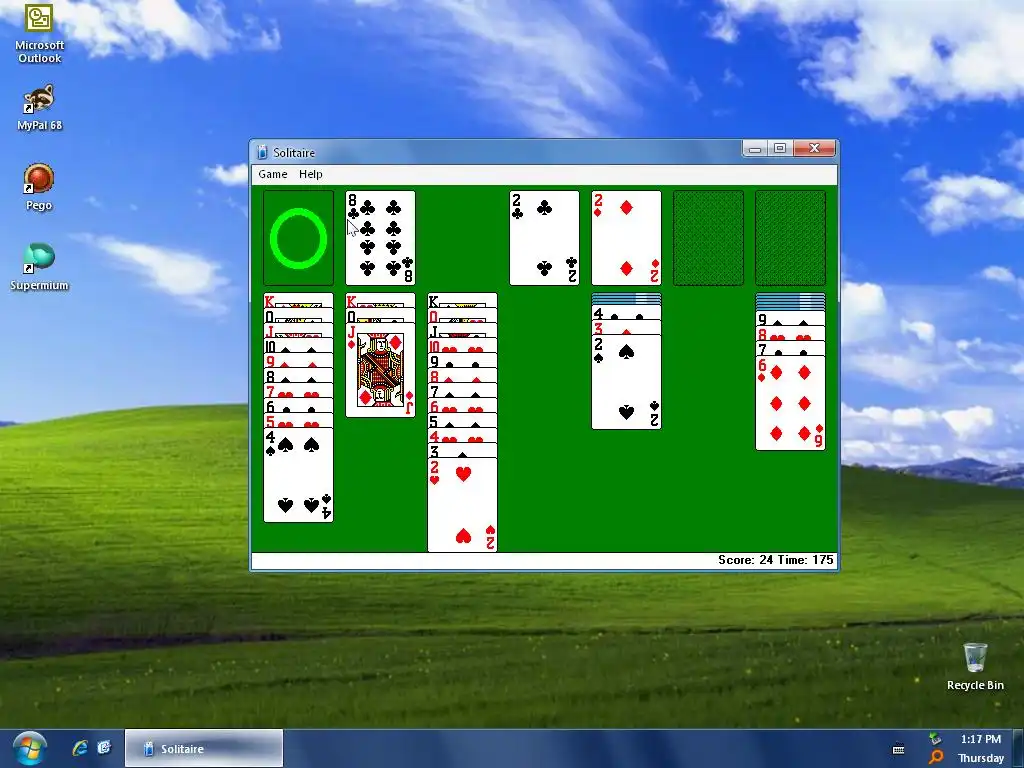The height and width of the screenshot is (768, 1024).
Task: Select the Jack of diamonds card
Action: (380, 370)
